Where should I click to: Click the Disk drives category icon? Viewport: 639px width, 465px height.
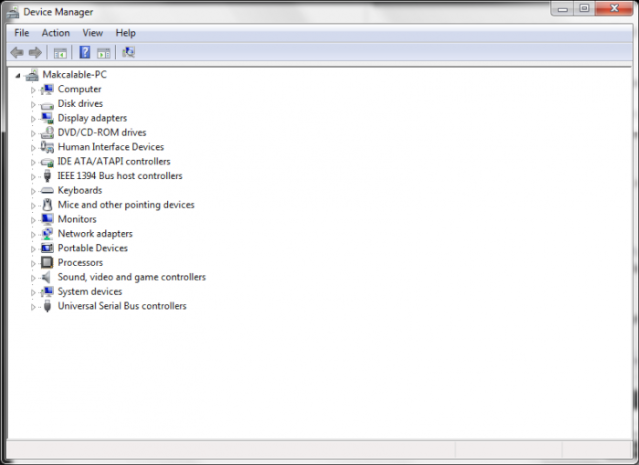pos(47,105)
